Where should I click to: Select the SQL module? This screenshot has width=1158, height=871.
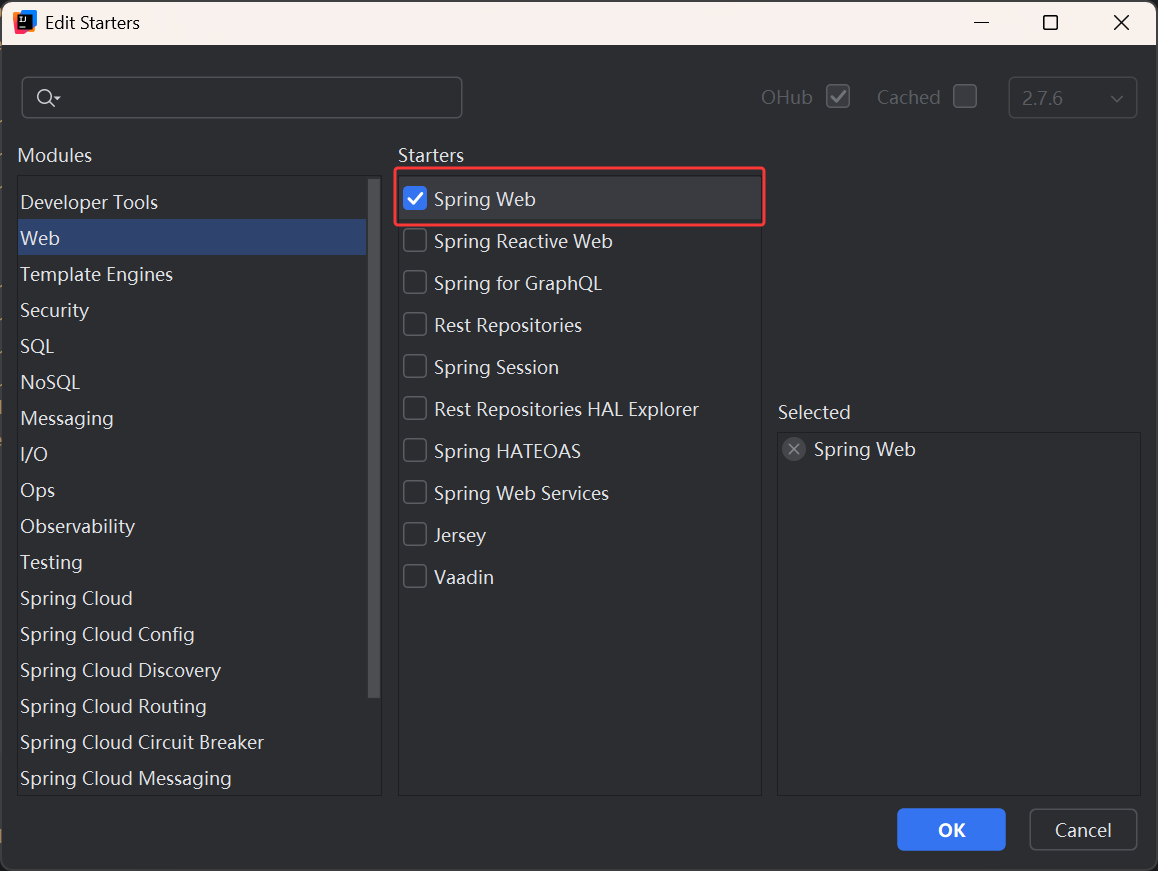coord(192,346)
